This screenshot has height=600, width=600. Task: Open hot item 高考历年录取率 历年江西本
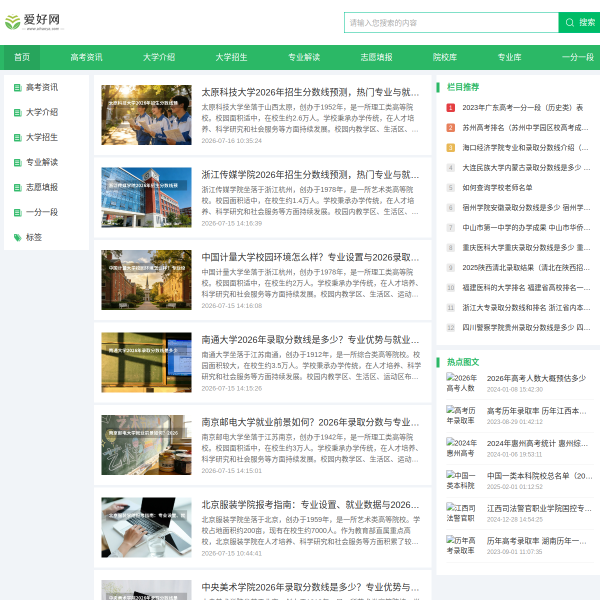coord(536,411)
